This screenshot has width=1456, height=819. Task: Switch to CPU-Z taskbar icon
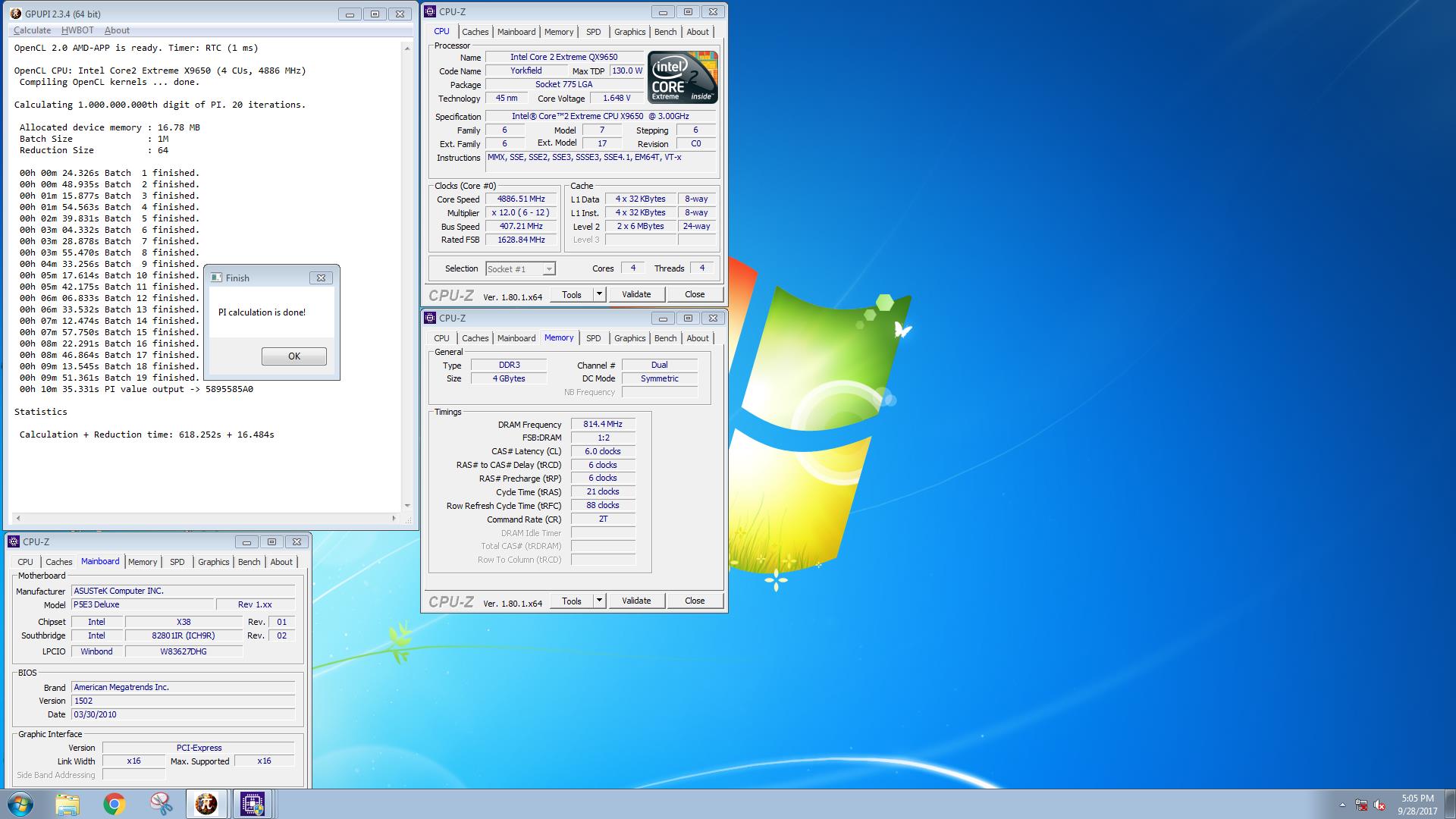253,804
